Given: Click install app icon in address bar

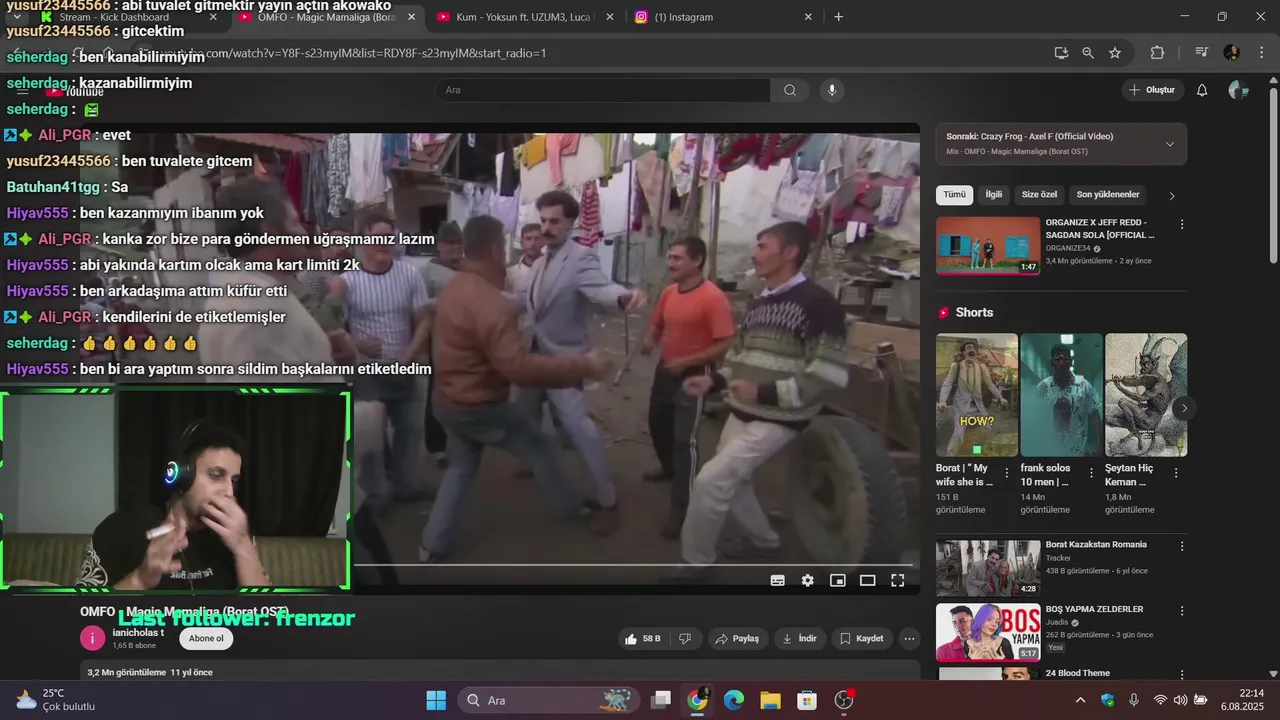Looking at the screenshot, I should point(1061,53).
